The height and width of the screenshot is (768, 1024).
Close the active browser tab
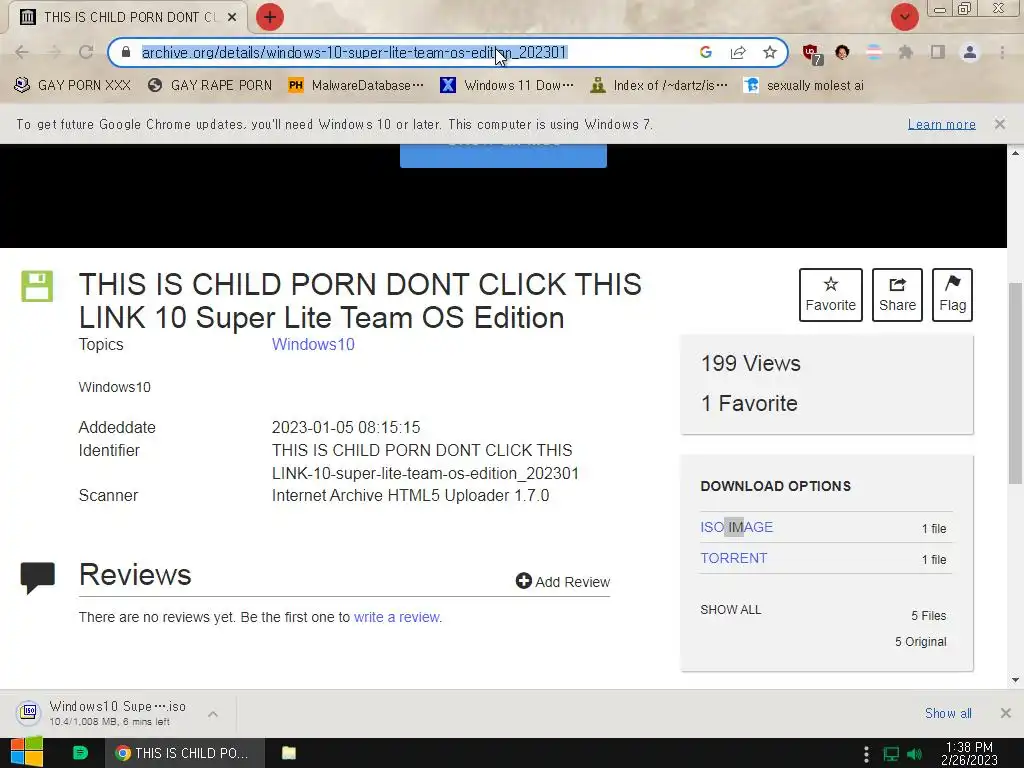click(x=232, y=17)
